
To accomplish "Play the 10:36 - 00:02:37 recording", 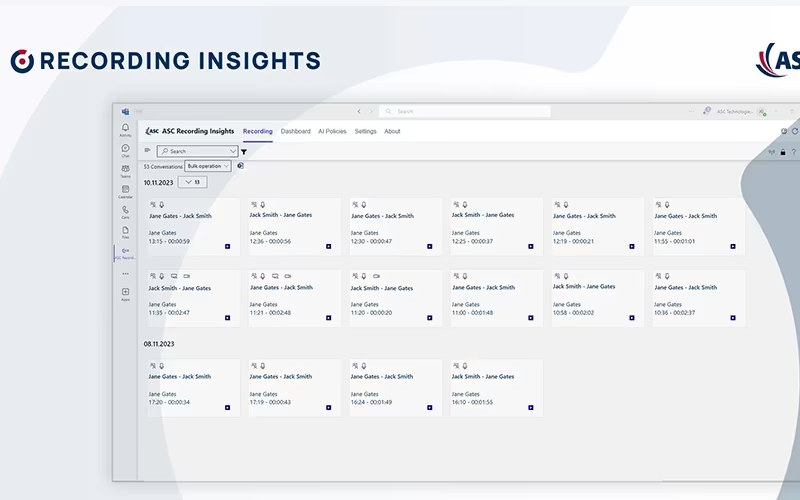I will (733, 318).
